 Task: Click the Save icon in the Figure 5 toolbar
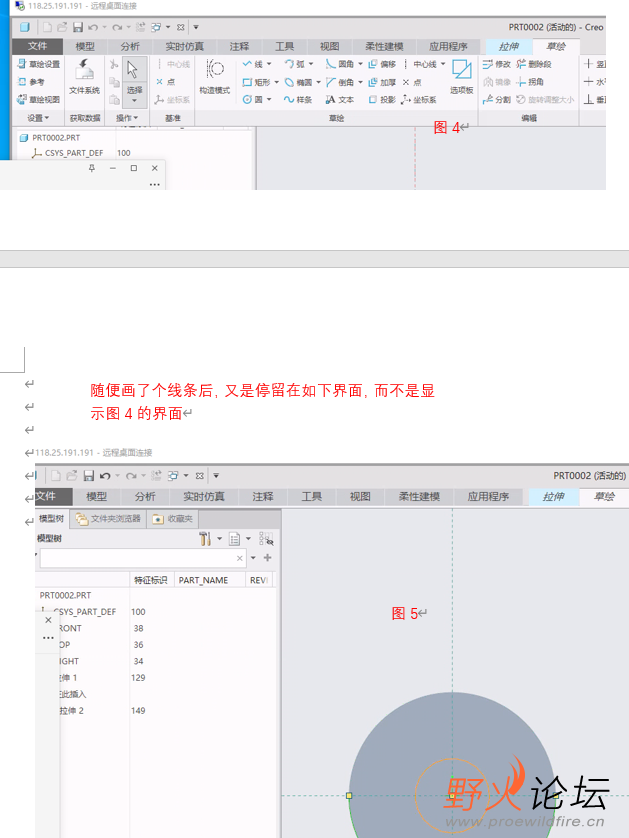89,476
